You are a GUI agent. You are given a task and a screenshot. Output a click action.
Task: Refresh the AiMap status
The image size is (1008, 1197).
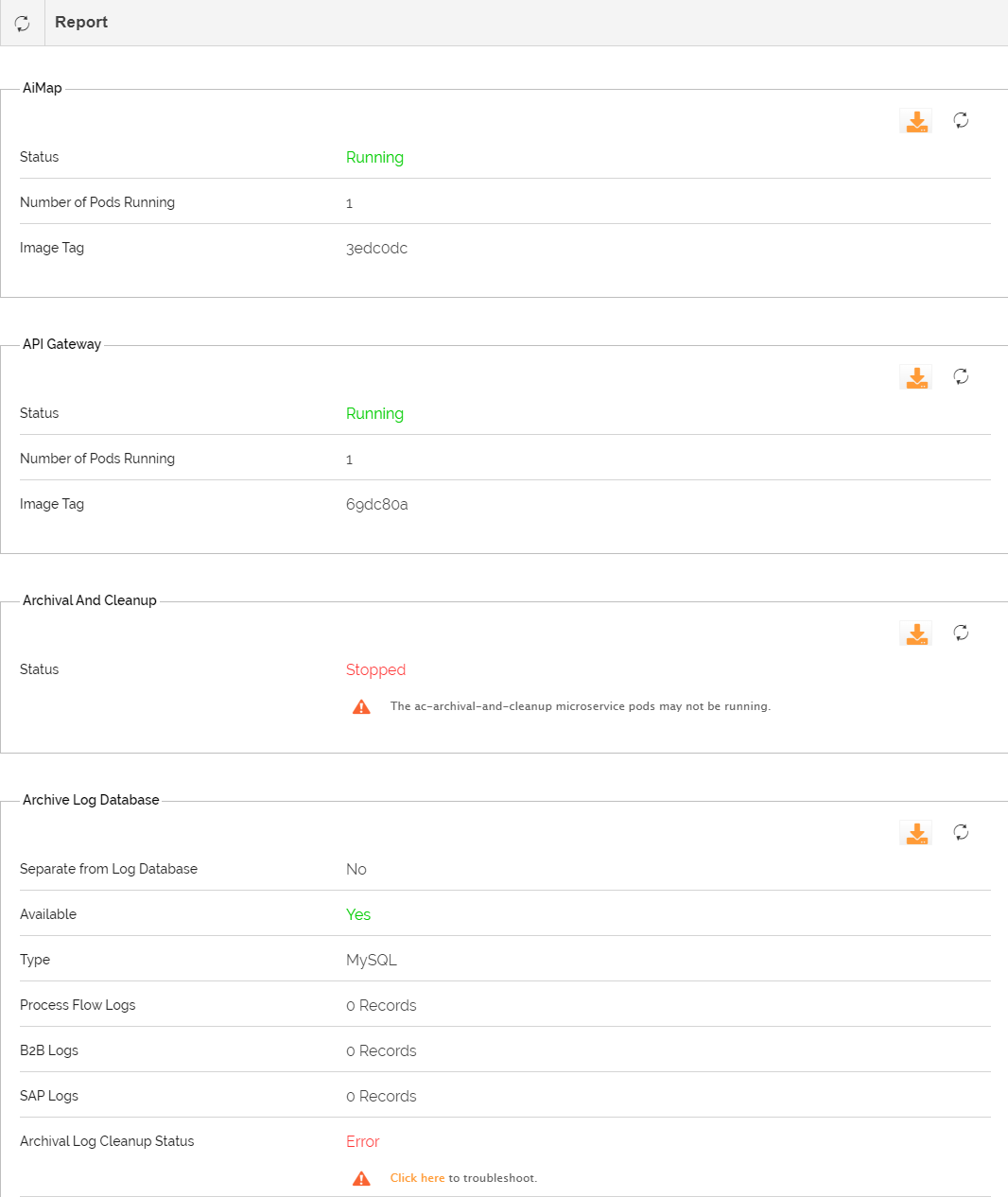click(x=961, y=120)
